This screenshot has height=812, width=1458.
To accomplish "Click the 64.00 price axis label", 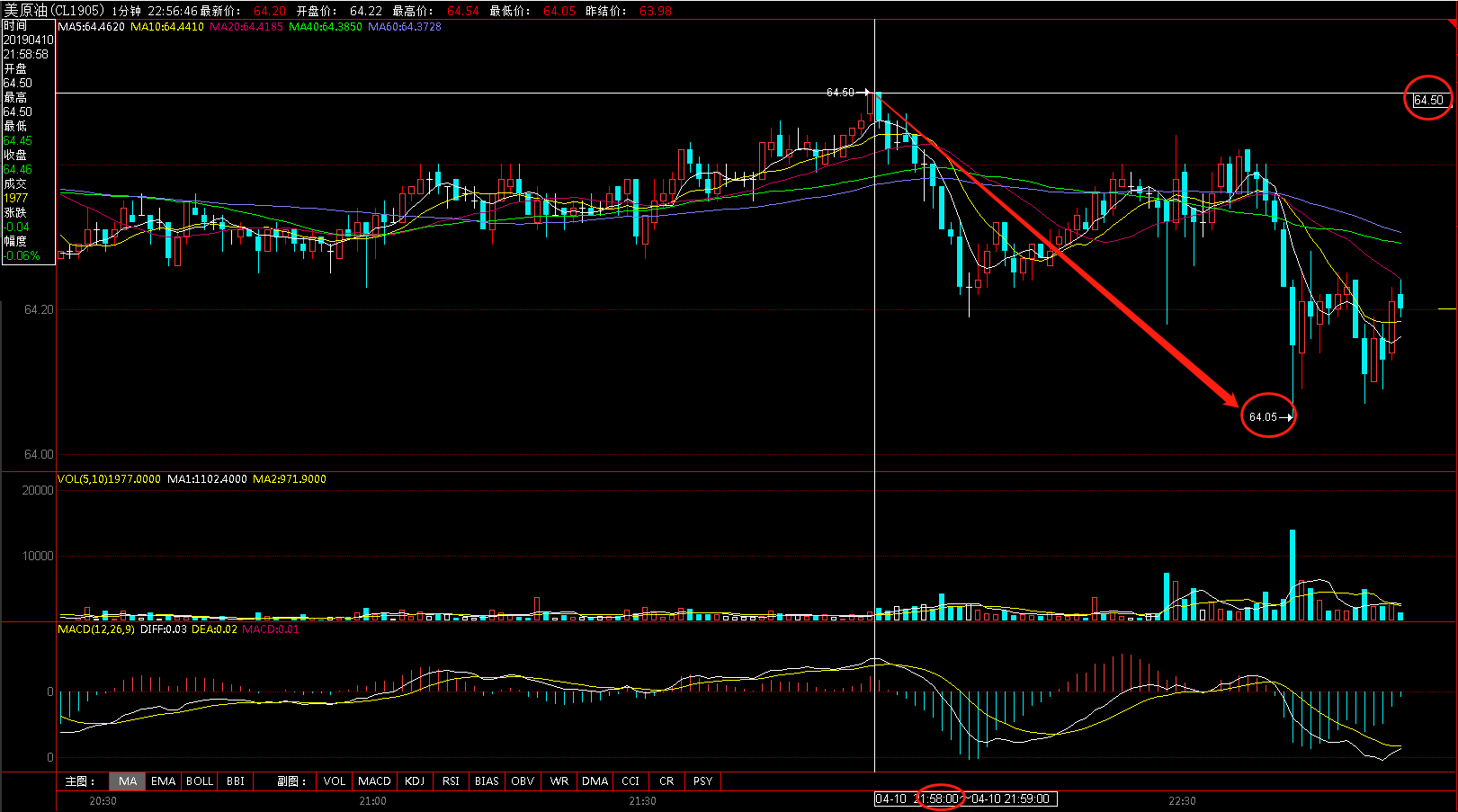I will (39, 454).
